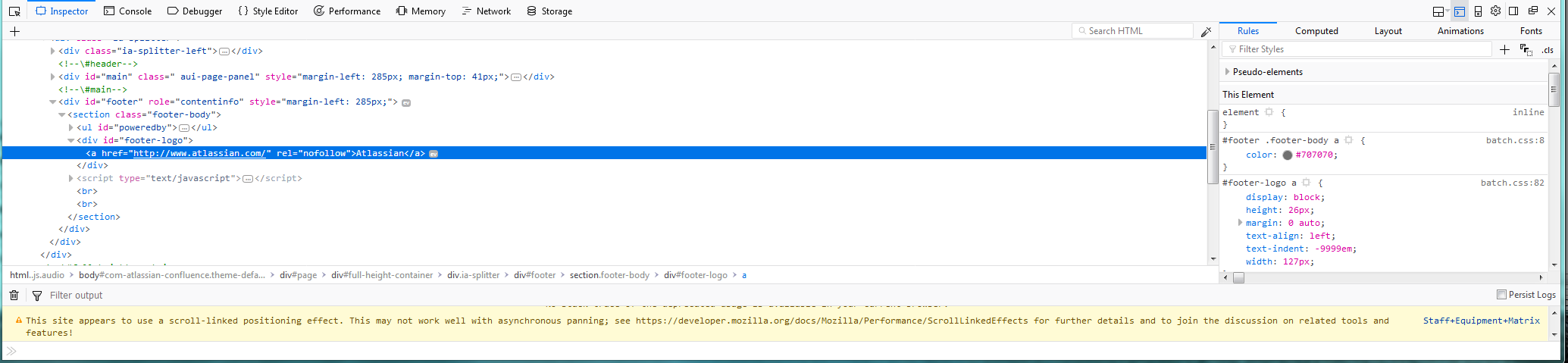Select div#footer breadcrumb
Screen dimensions: 1568x363
pyautogui.click(x=534, y=275)
